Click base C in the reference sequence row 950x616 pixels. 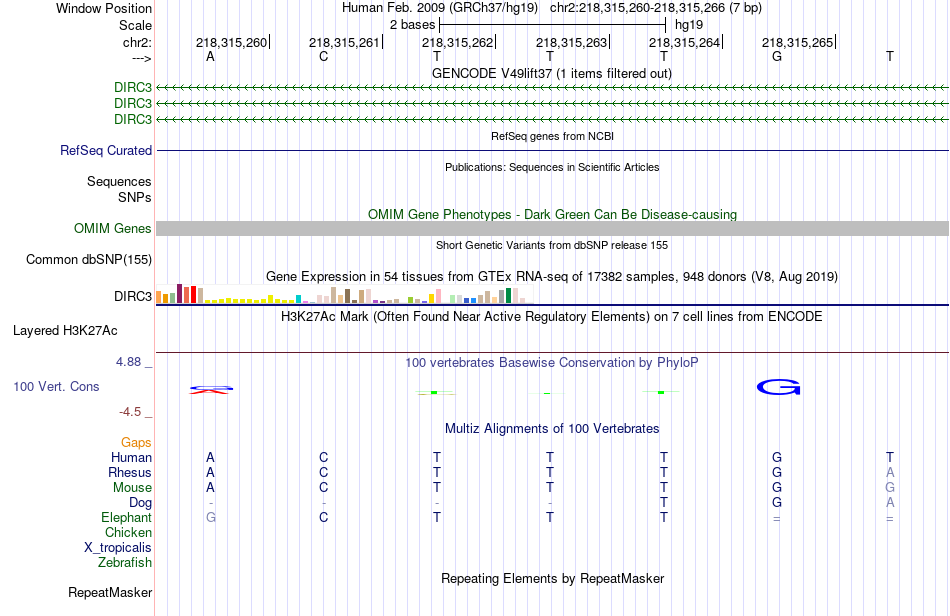(x=324, y=56)
